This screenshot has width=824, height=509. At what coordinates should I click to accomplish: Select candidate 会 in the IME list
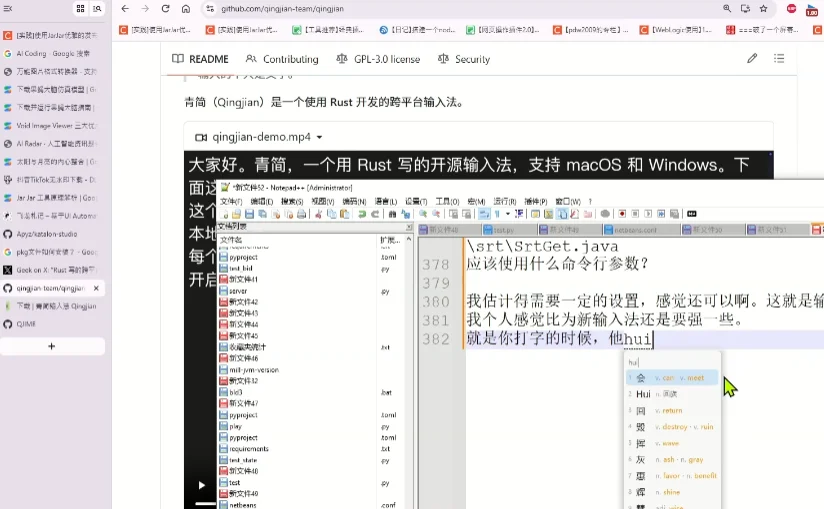pyautogui.click(x=672, y=378)
